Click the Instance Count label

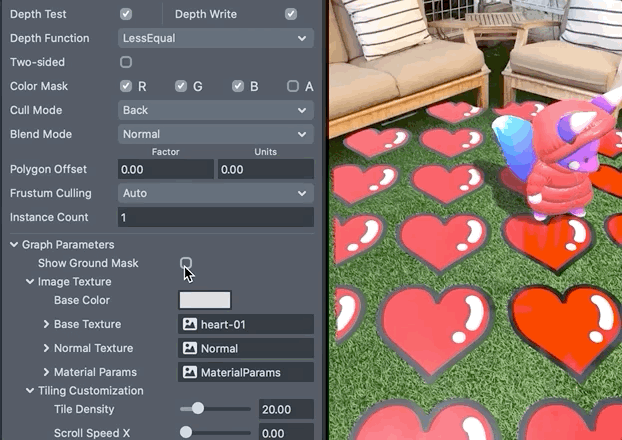click(x=49, y=217)
